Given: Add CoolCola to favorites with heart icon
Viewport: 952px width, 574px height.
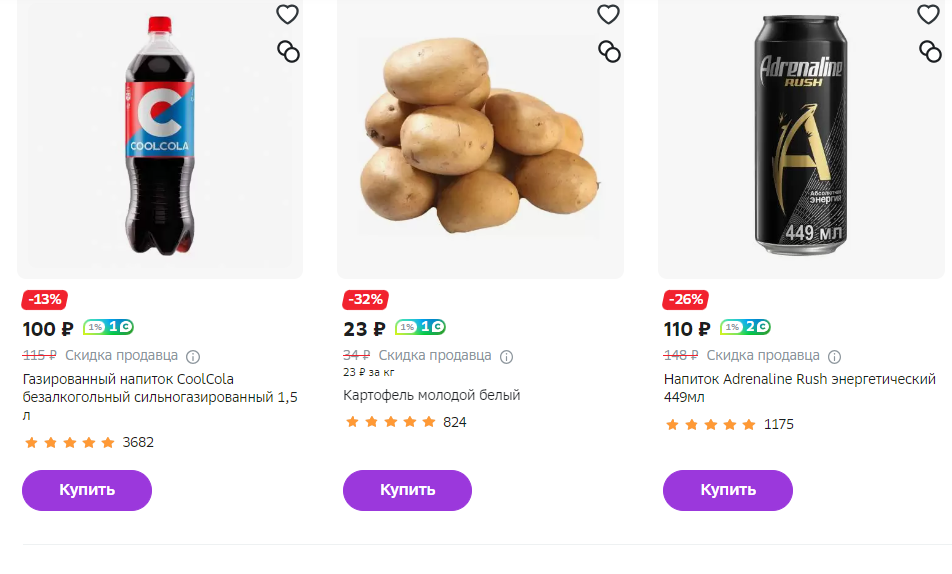Looking at the screenshot, I should point(287,15).
